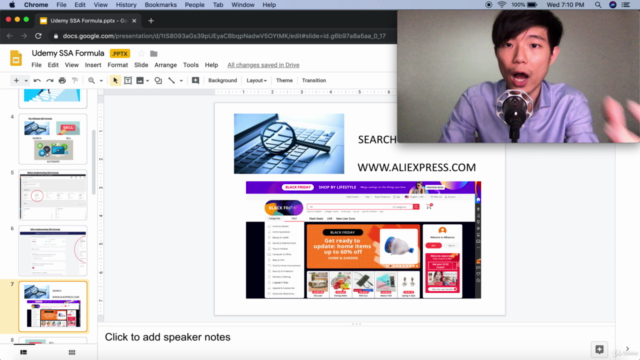Select the Text box tool
The image size is (640, 360).
128,80
